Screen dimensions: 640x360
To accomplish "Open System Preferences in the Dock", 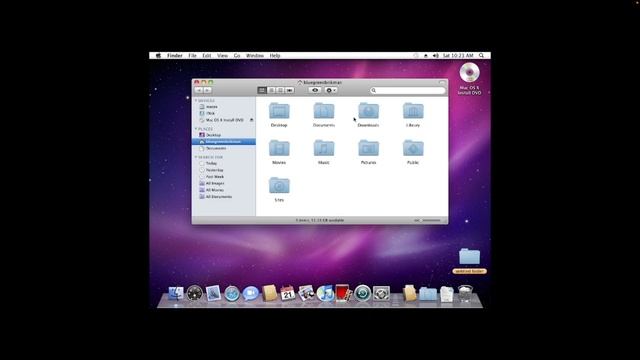I will [x=381, y=293].
